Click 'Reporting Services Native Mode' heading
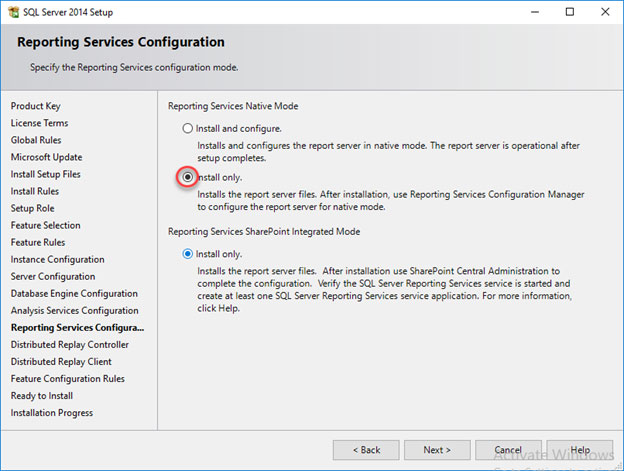Screen dimensions: 624x471 [x=233, y=106]
